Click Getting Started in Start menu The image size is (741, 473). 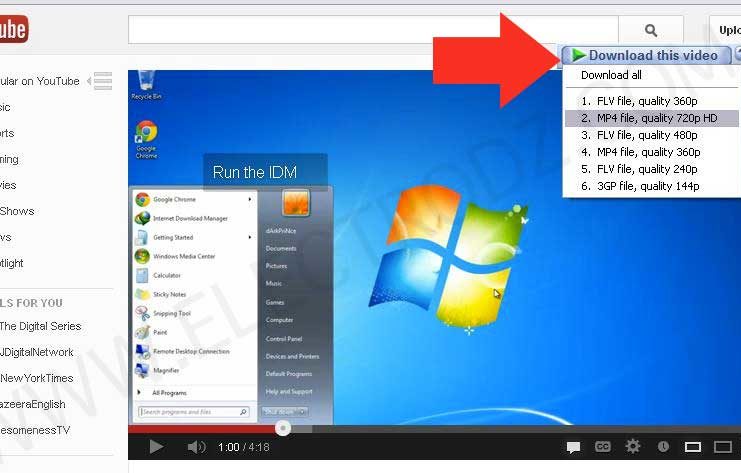[x=173, y=237]
